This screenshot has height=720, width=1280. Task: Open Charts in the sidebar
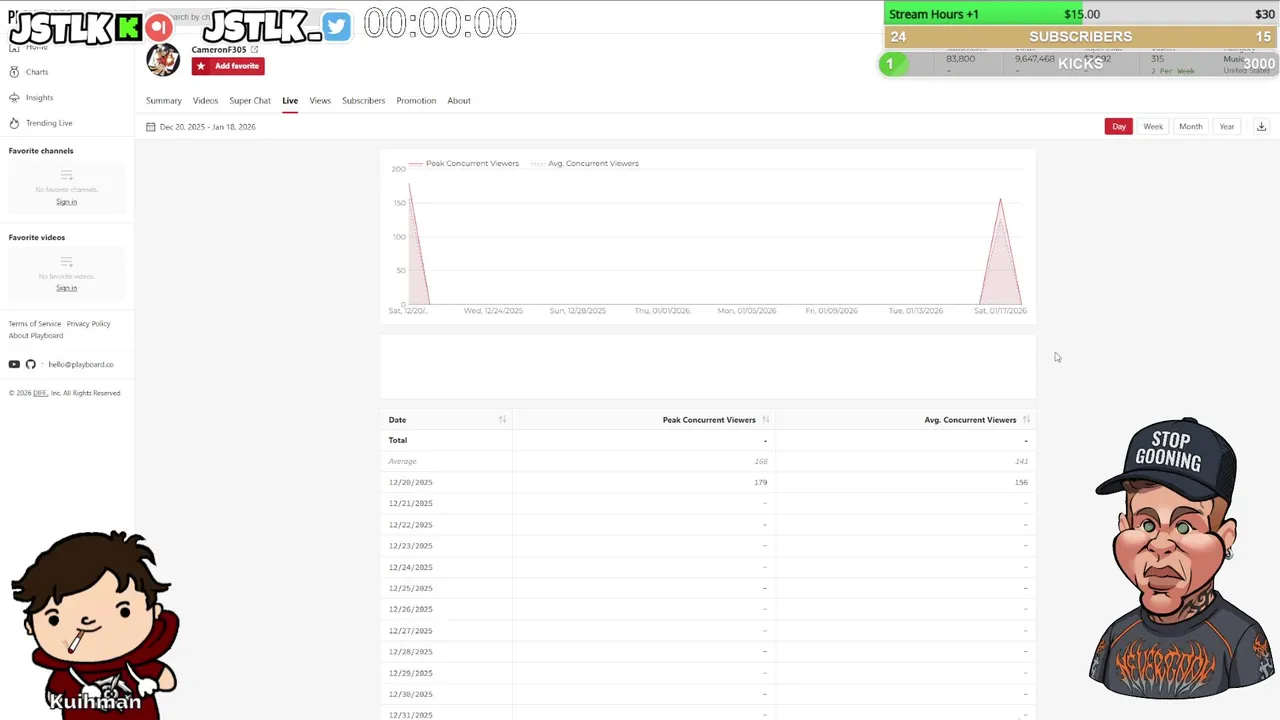(29, 72)
